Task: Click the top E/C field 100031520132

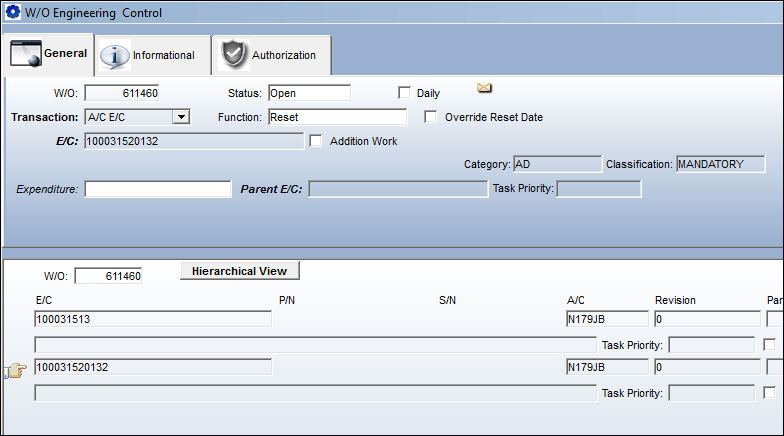Action: pyautogui.click(x=194, y=141)
